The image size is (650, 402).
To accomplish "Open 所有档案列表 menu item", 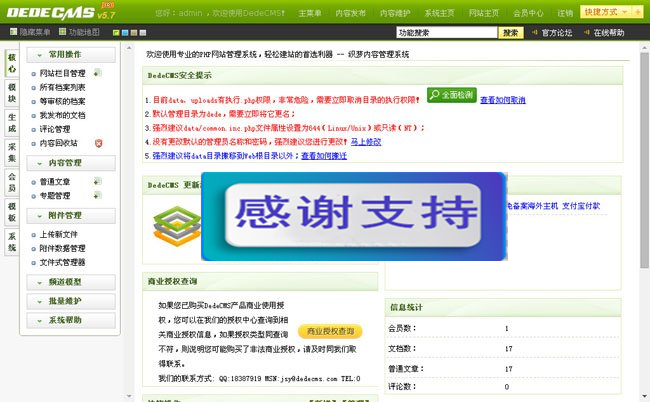I will 62,87.
